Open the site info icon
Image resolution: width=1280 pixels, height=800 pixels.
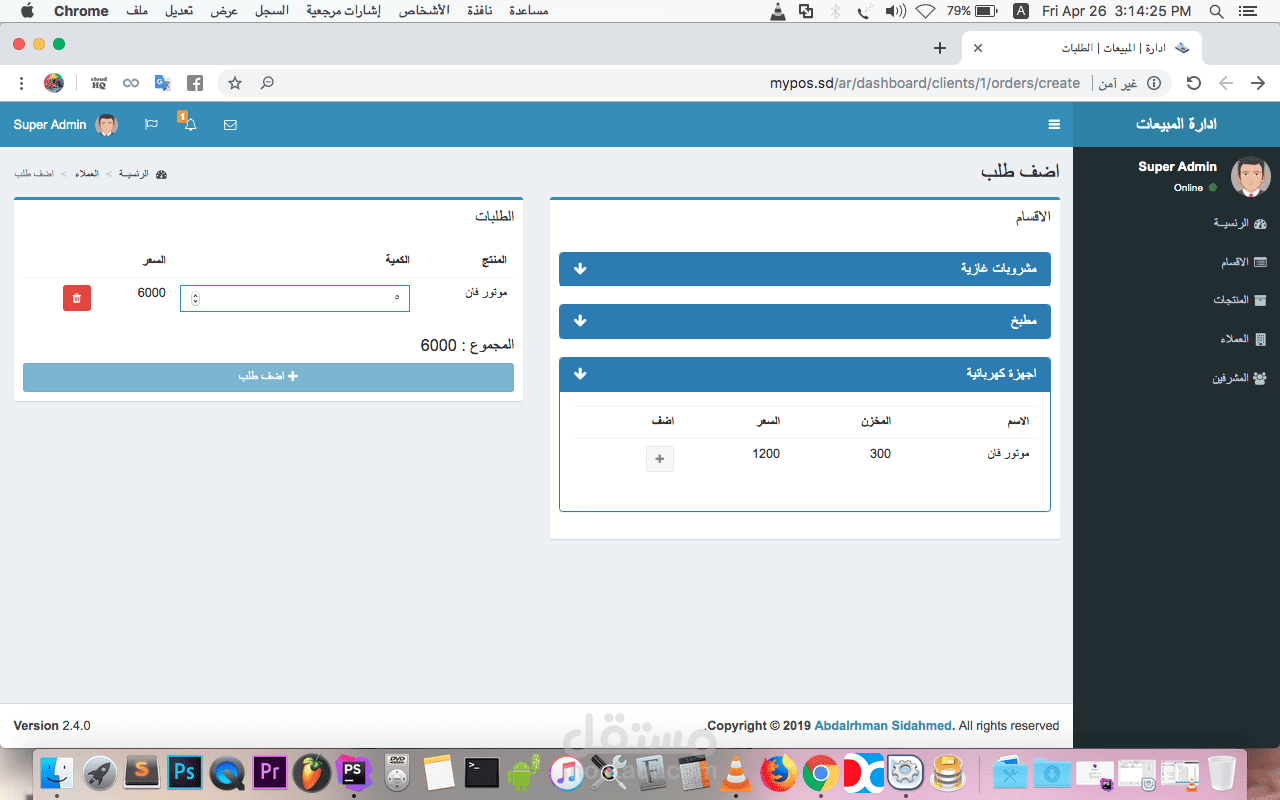pos(1154,83)
